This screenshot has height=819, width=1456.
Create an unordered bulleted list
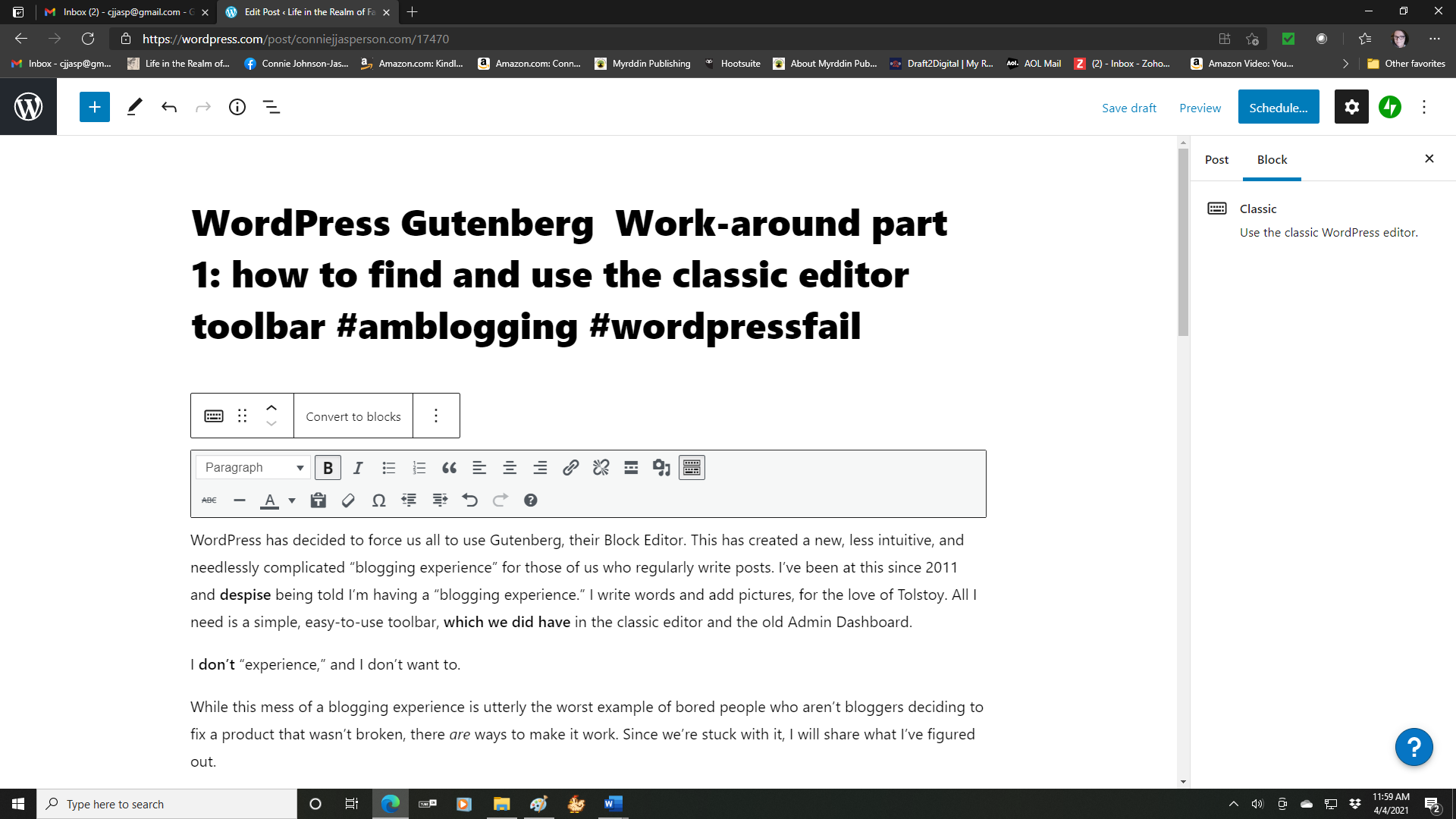[389, 467]
